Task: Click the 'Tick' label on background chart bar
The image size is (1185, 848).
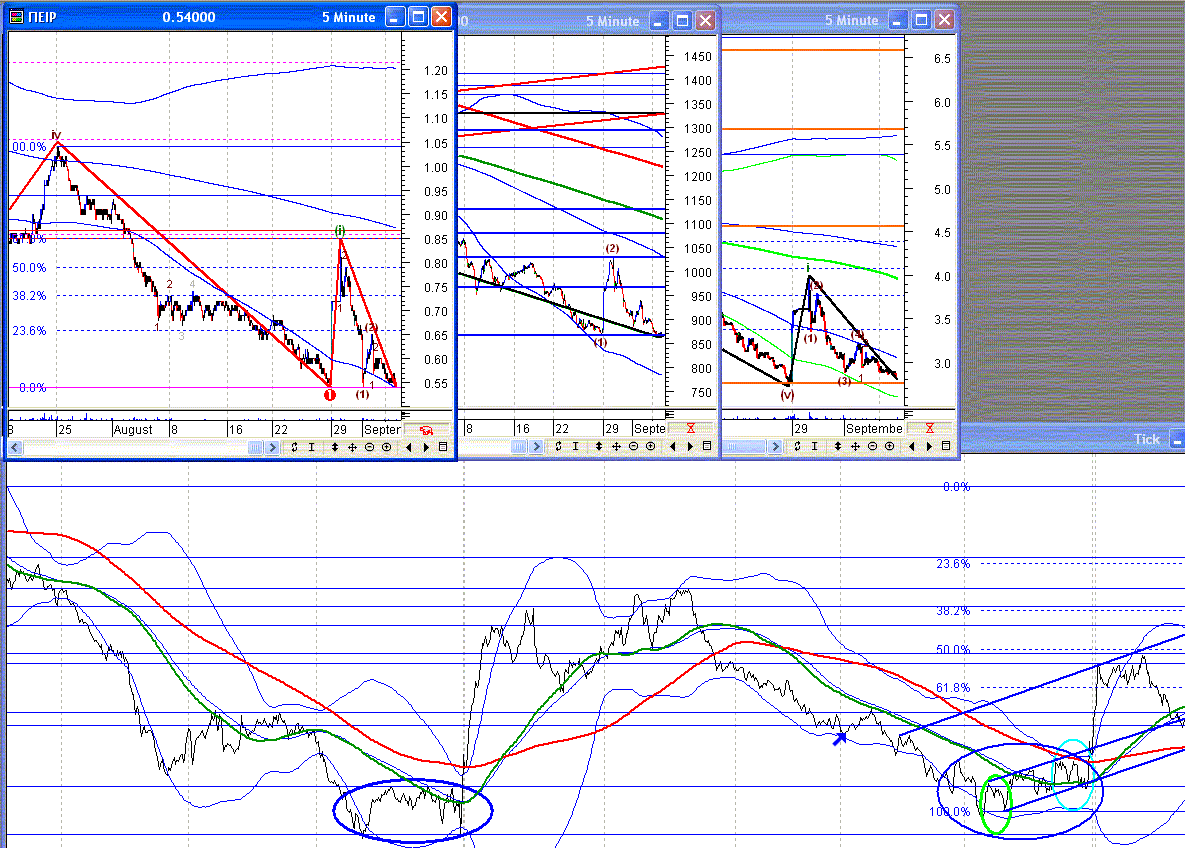Action: [x=1146, y=439]
